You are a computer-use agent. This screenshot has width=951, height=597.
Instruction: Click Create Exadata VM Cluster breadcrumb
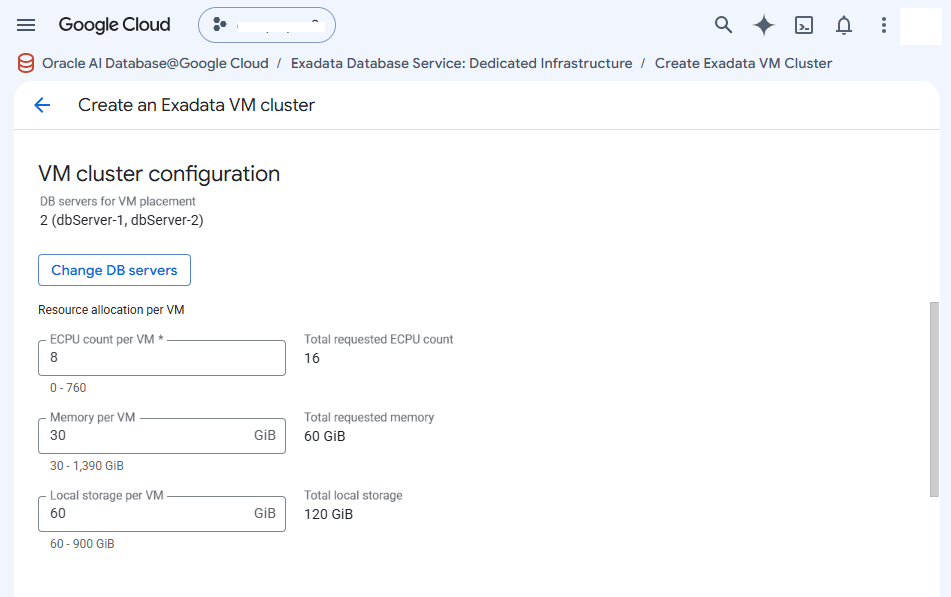(x=743, y=63)
